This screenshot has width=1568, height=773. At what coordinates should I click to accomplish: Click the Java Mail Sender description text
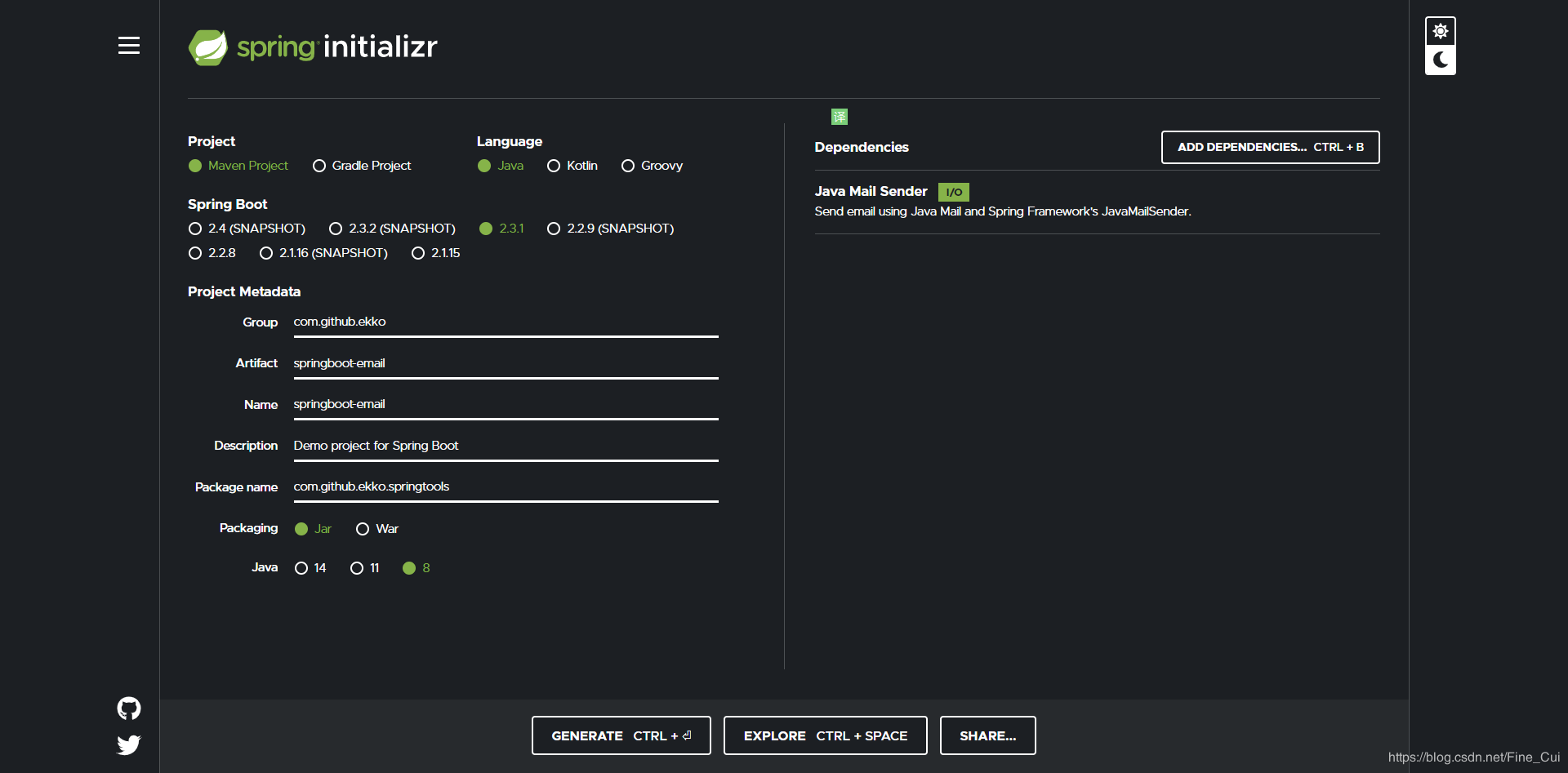(x=1003, y=211)
